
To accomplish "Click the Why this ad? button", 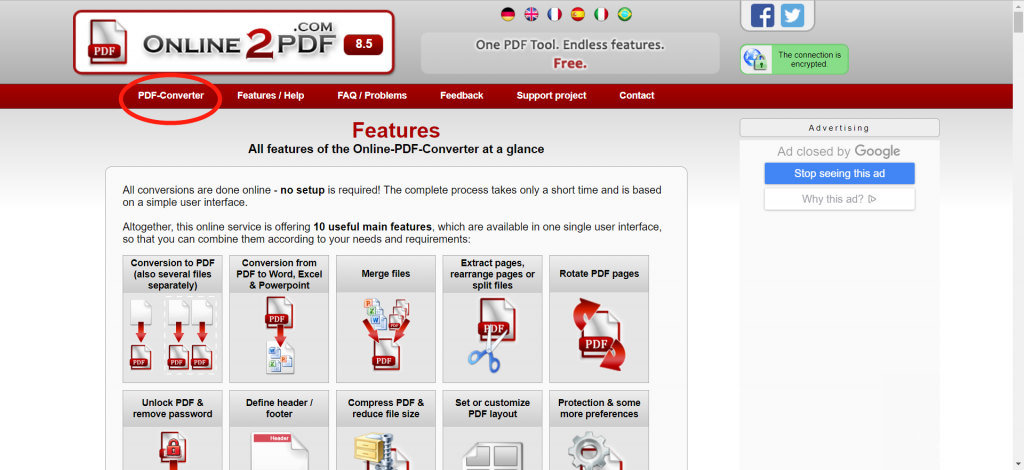I will 839,199.
